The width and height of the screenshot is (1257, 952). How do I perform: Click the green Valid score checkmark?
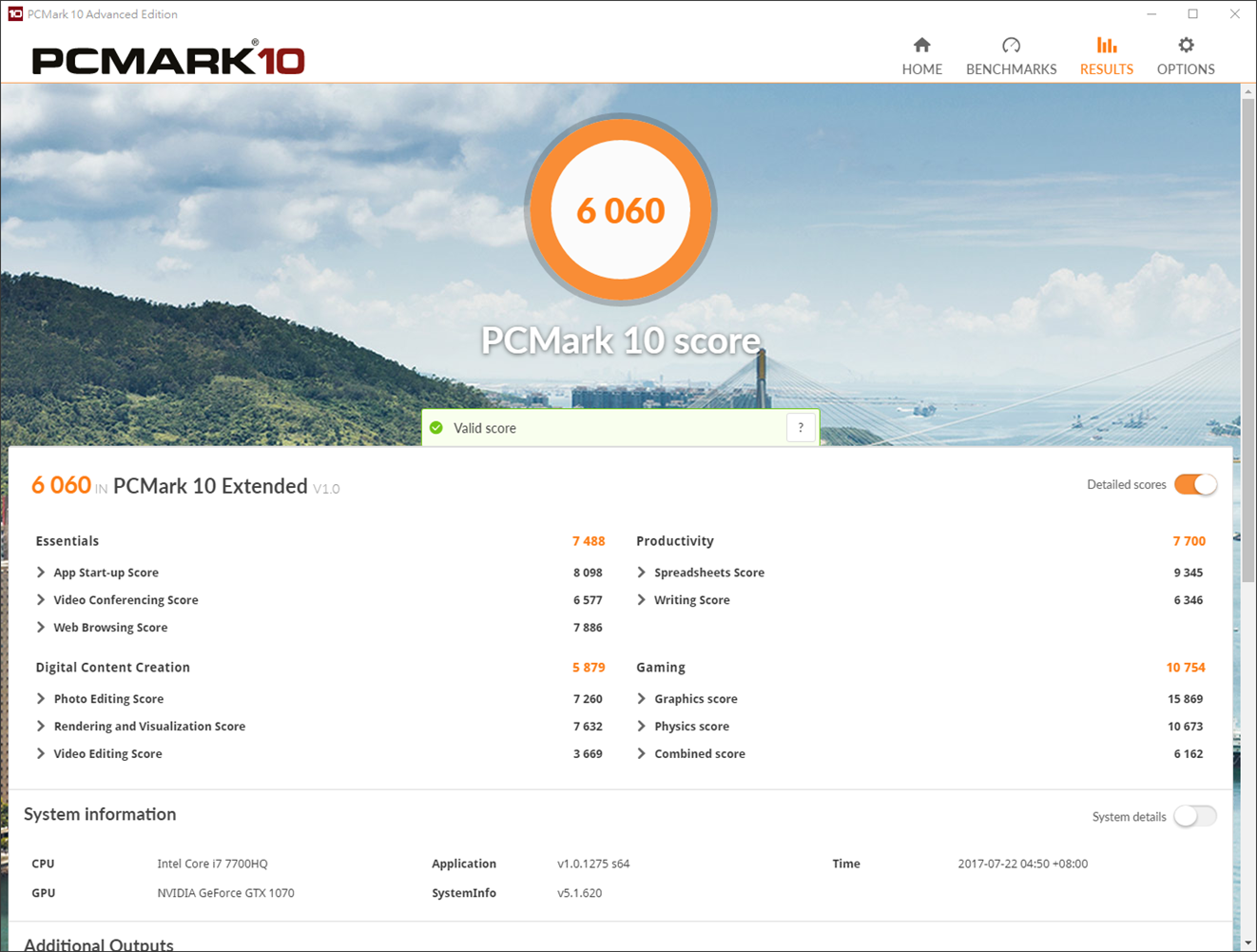pos(436,428)
